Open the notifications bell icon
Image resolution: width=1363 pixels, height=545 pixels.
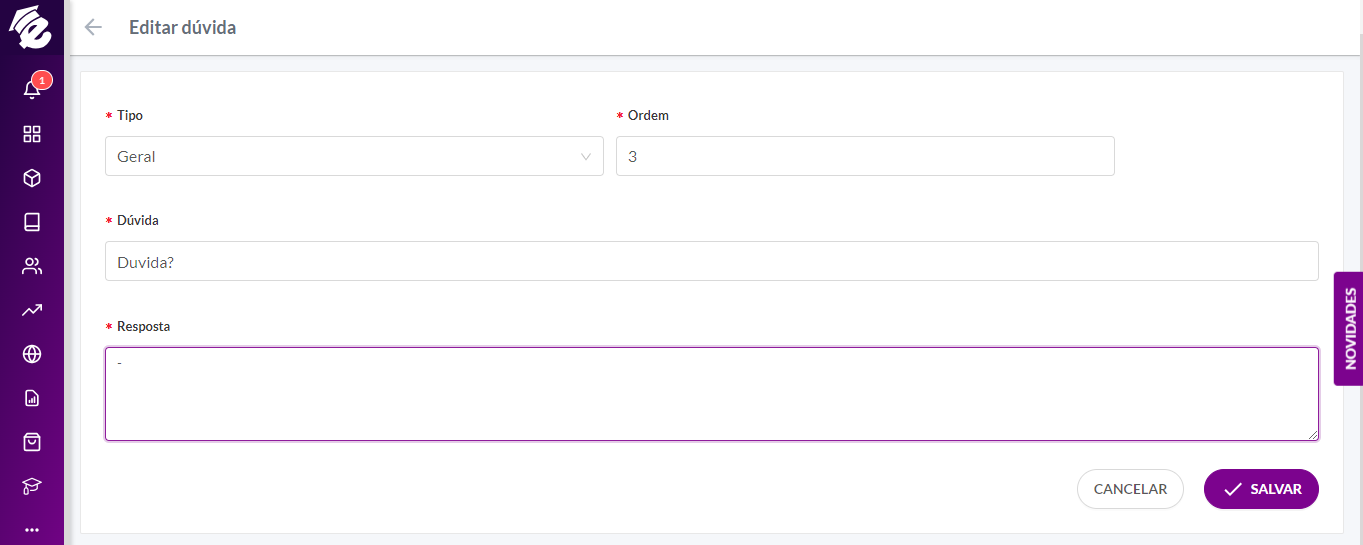pos(32,90)
